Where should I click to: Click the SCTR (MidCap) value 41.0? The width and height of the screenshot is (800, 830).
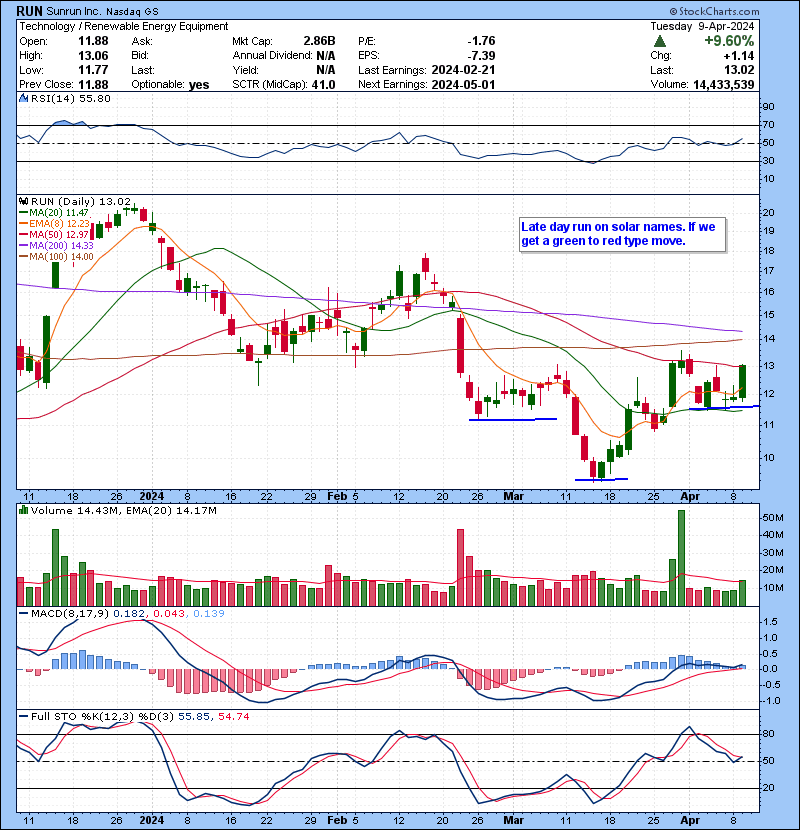point(323,85)
